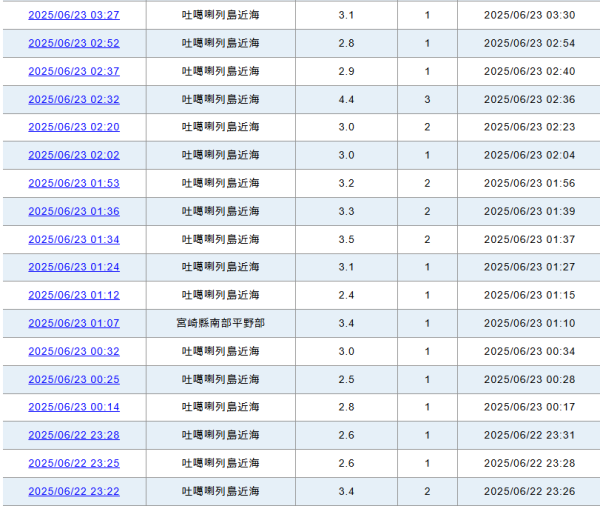
Task: Select magnitude 3.3 in the 01:36 row
Action: pyautogui.click(x=346, y=211)
